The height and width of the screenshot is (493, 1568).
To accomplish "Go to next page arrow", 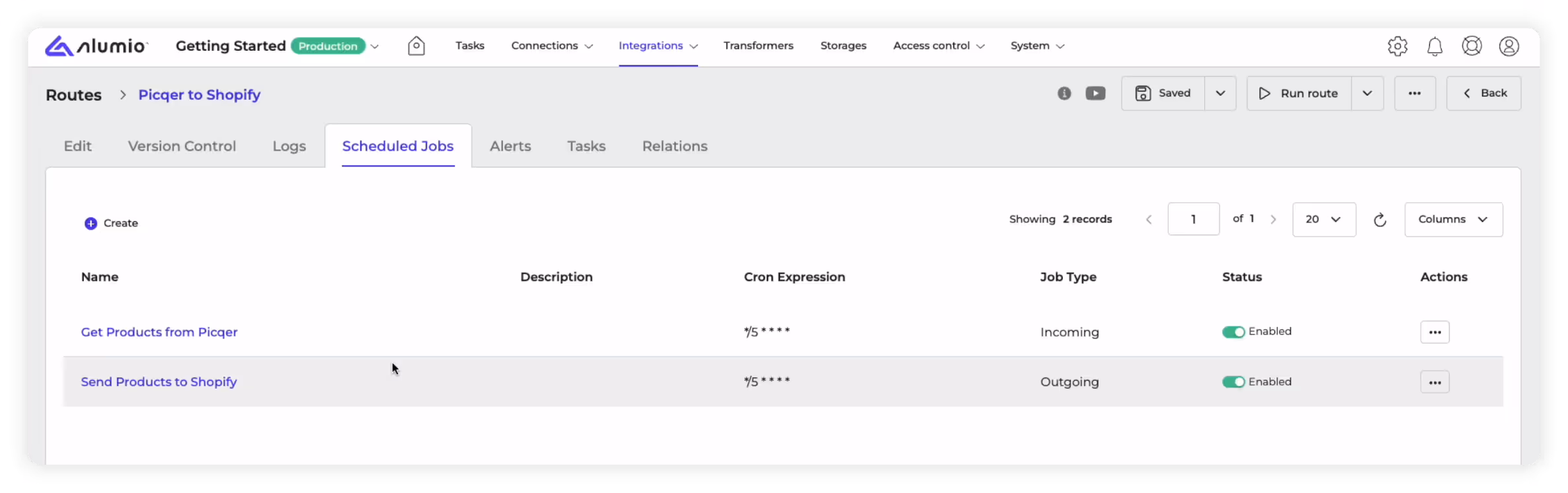I will coord(1273,219).
